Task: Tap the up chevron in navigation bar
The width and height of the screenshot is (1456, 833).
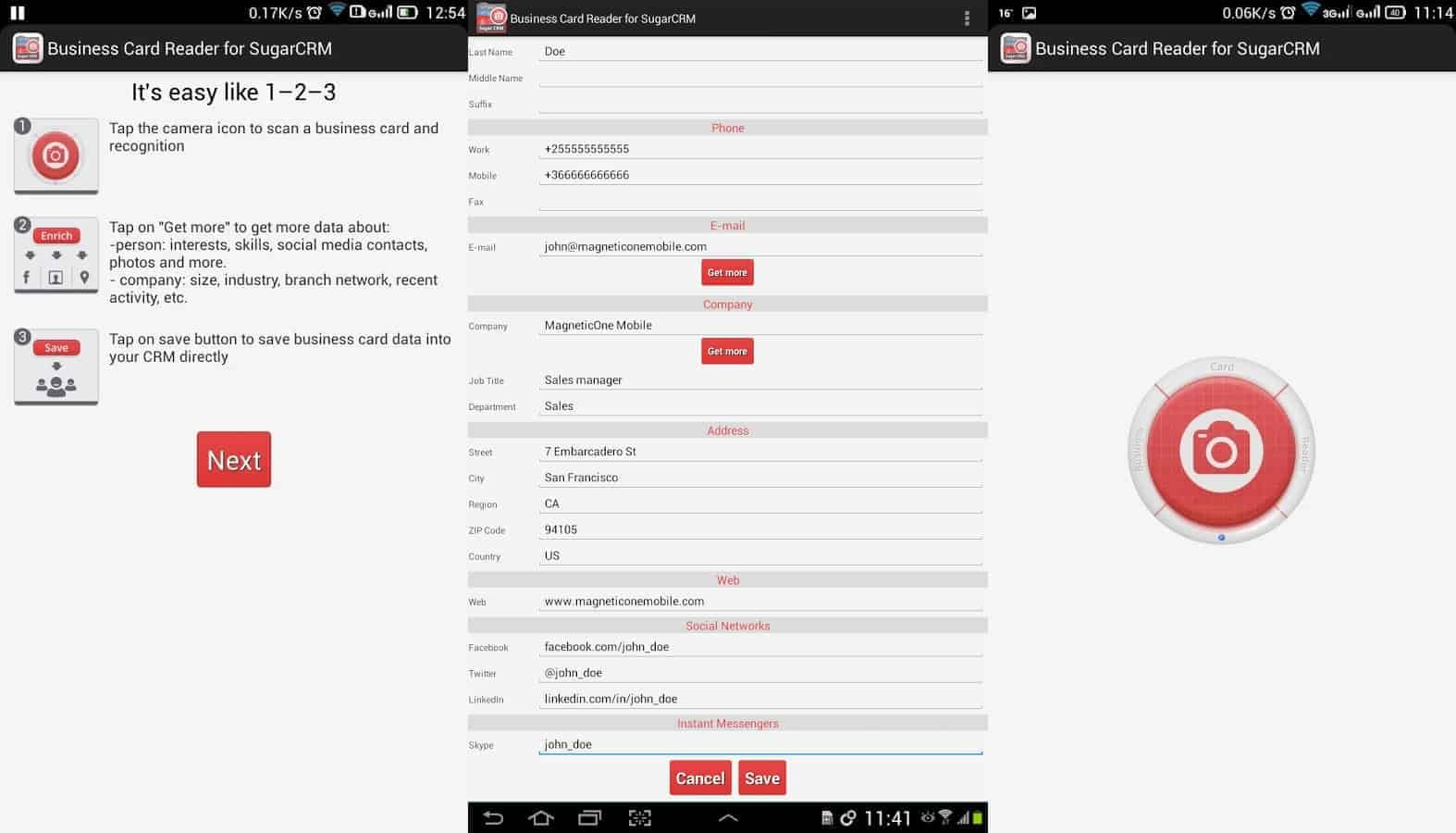Action: (728, 817)
